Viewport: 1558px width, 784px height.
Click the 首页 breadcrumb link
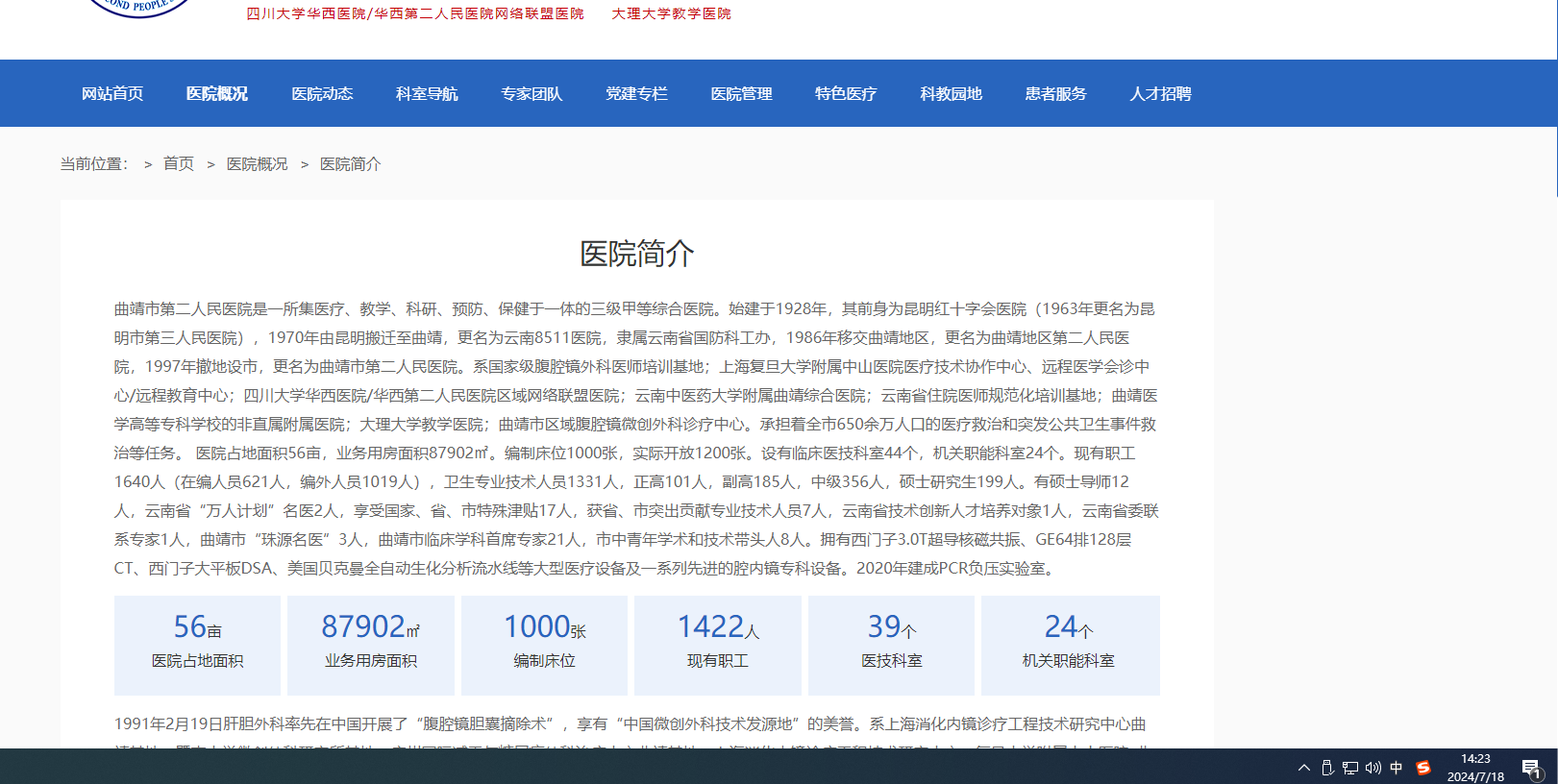179,164
